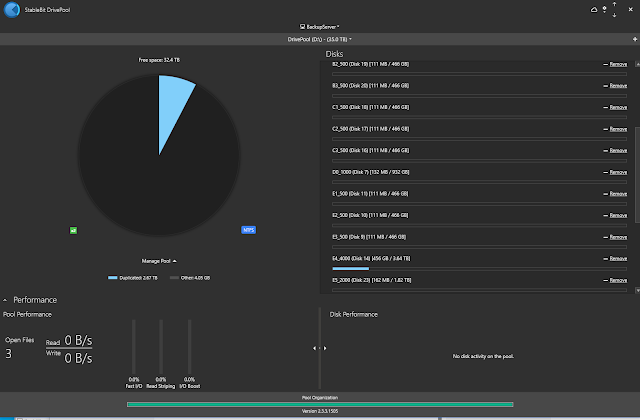The width and height of the screenshot is (640, 420).
Task: Select the E5_2000 (Disk 23) disk row
Action: coord(479,285)
